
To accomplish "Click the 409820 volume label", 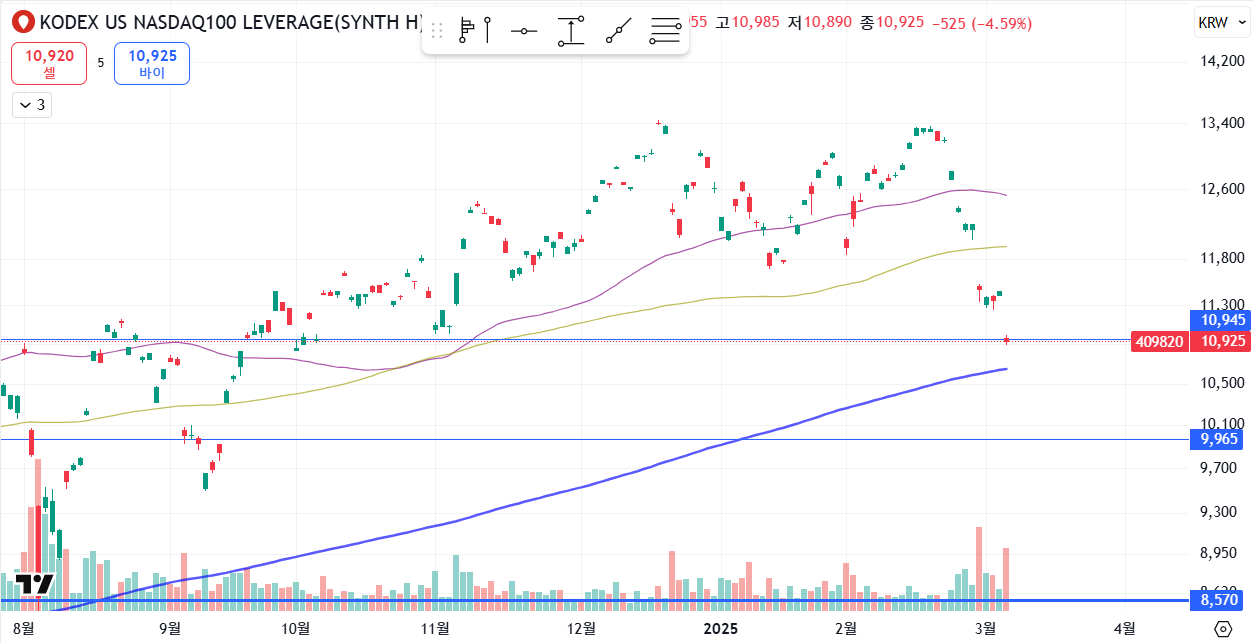I will 1160,341.
